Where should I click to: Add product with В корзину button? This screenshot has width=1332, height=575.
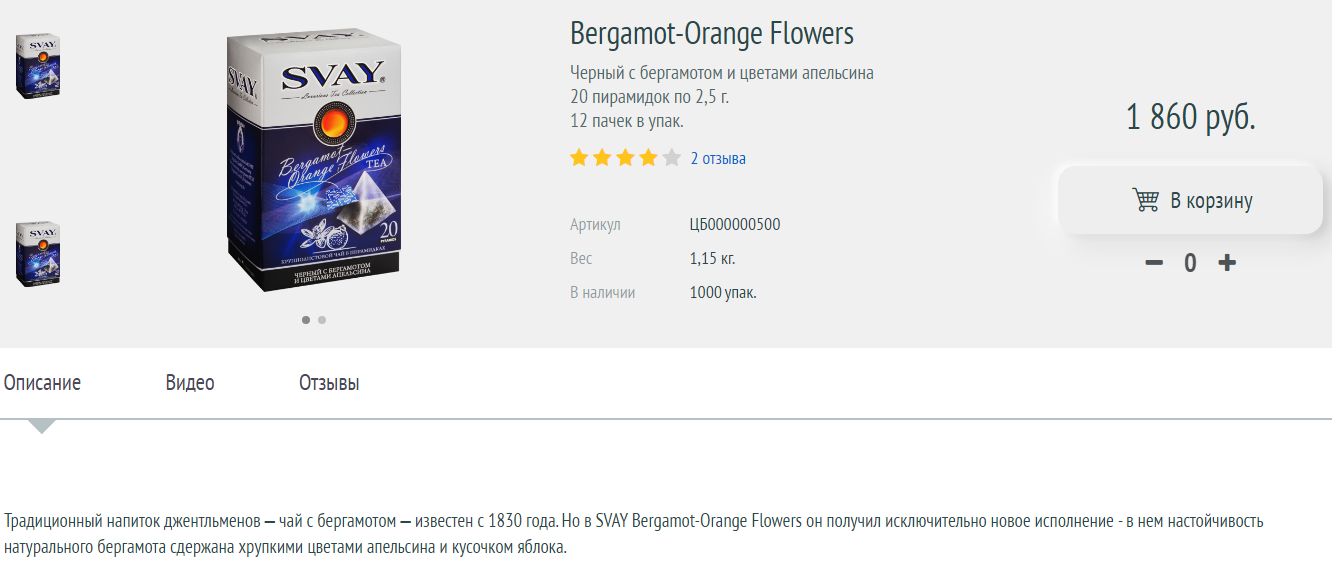[x=1190, y=200]
